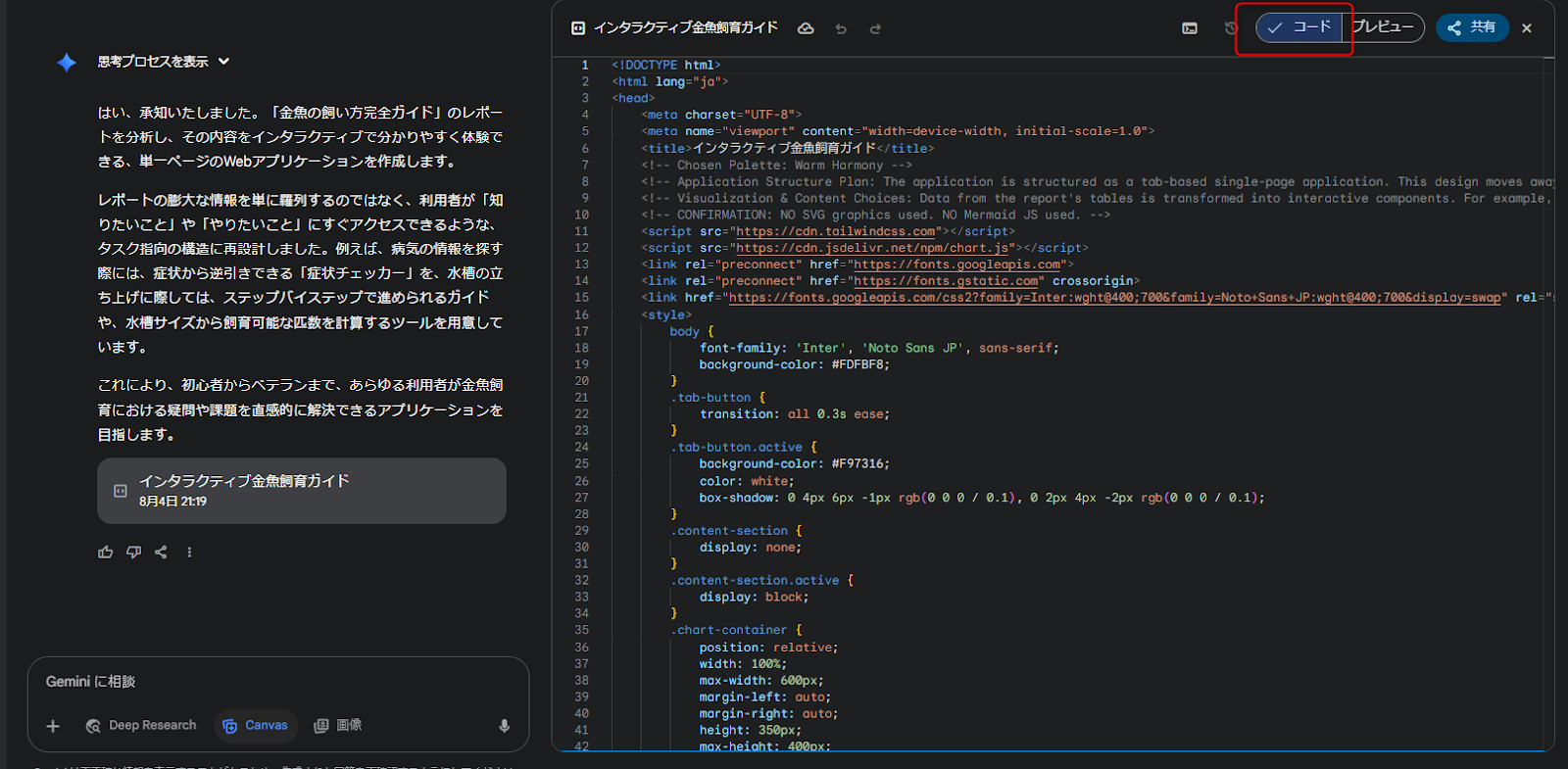Click the undo arrow in canvas header
Viewport: 1568px width, 769px height.
[841, 28]
